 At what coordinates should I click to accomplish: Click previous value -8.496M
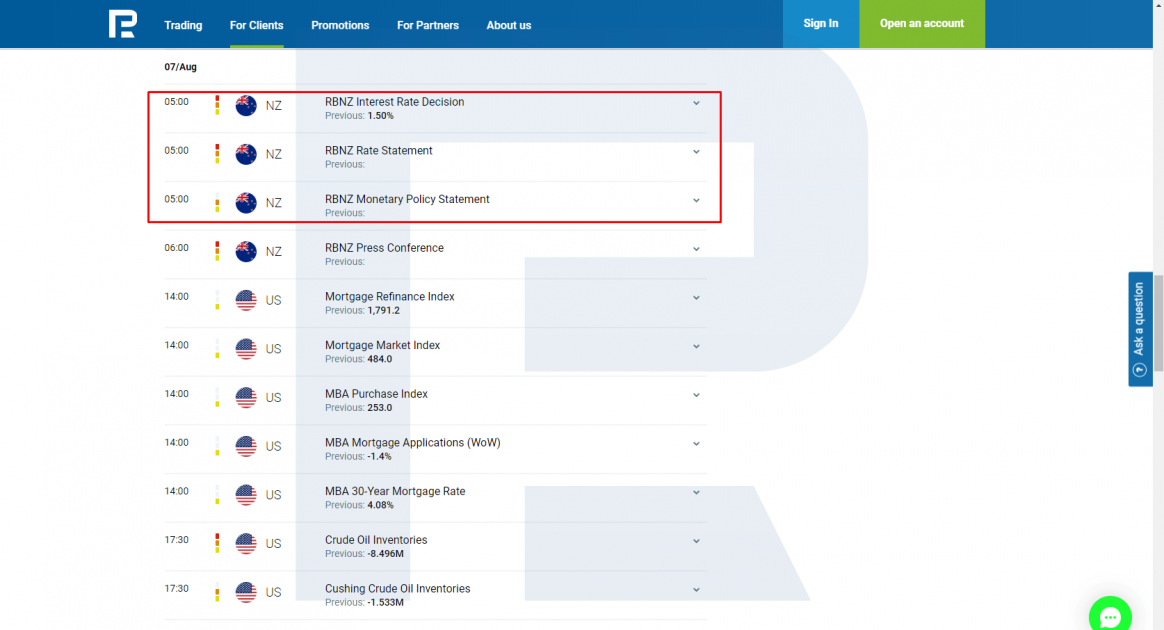[x=385, y=554]
